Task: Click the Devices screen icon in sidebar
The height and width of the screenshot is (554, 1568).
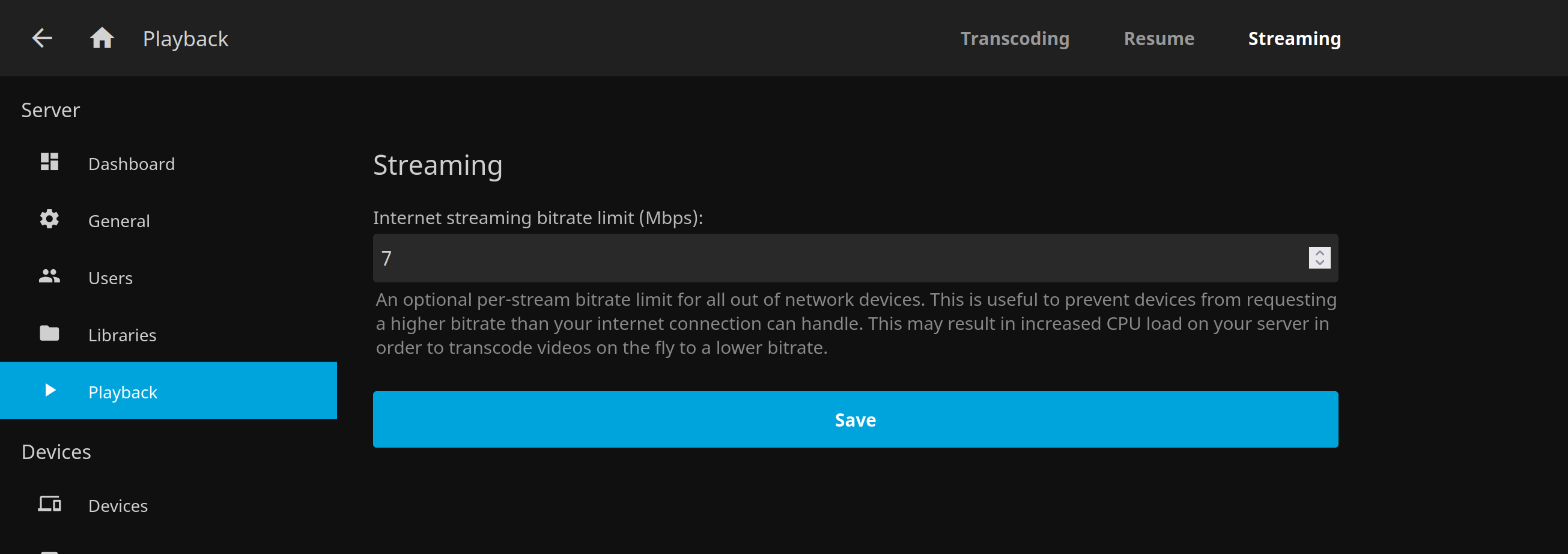Action: (x=49, y=505)
